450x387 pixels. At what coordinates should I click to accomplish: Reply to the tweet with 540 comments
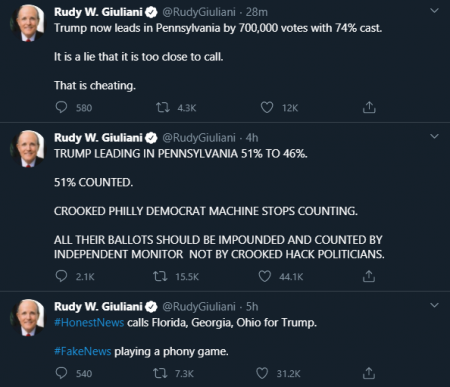[x=61, y=373]
